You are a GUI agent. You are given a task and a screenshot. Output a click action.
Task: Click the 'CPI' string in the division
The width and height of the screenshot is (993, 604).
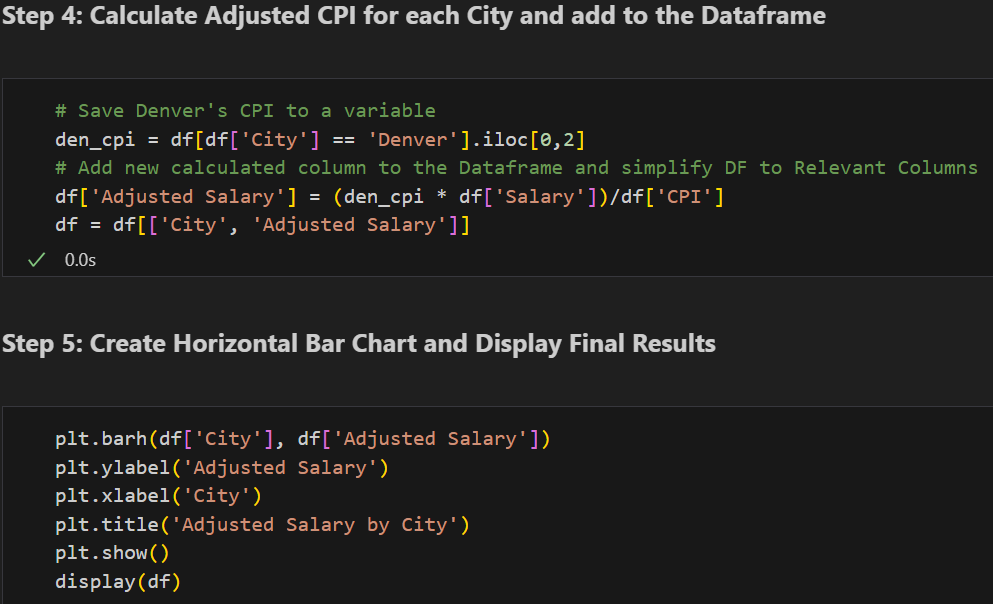coord(686,196)
